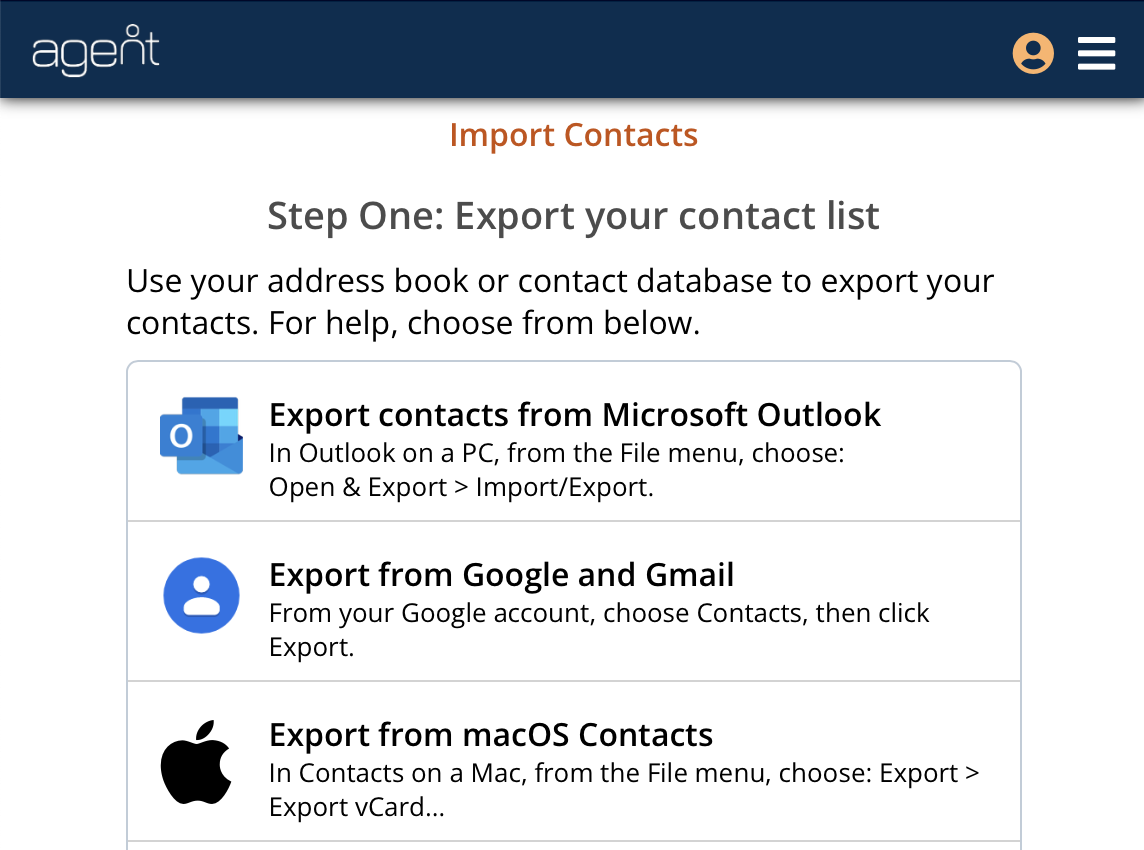Click Step One: Export your contact list heading
The image size is (1144, 850).
click(573, 216)
